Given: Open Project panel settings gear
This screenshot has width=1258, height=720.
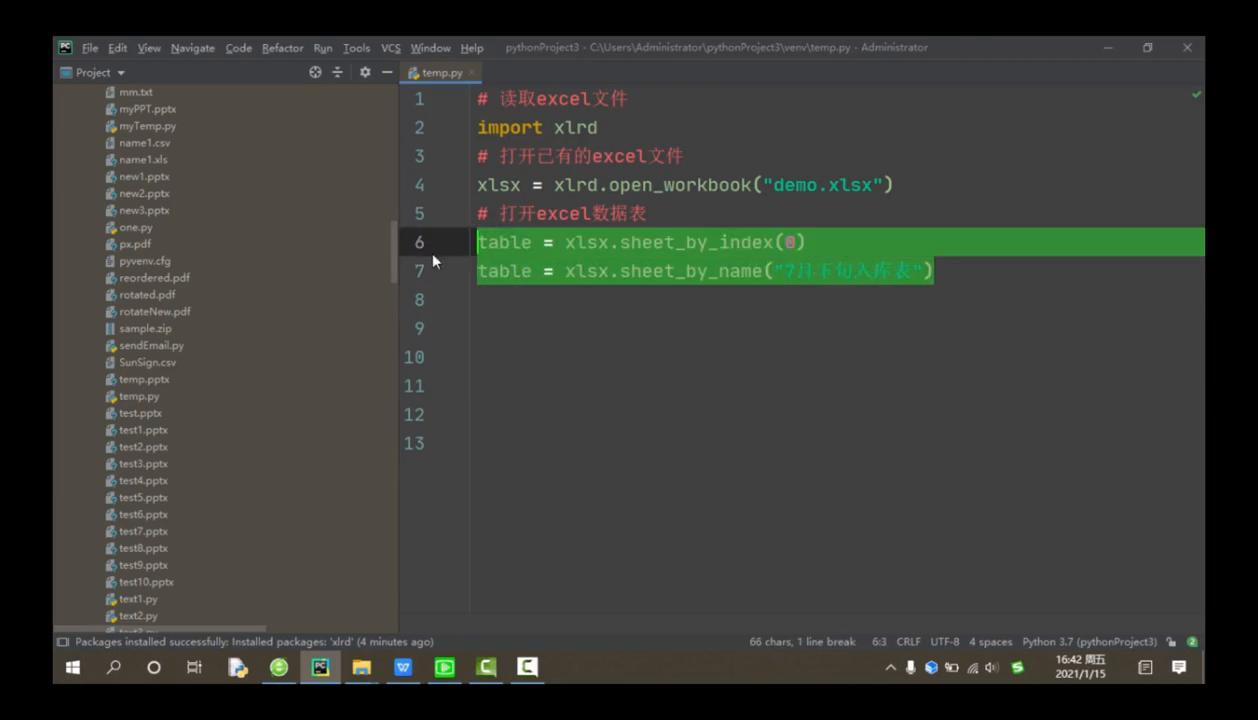Looking at the screenshot, I should 365,72.
